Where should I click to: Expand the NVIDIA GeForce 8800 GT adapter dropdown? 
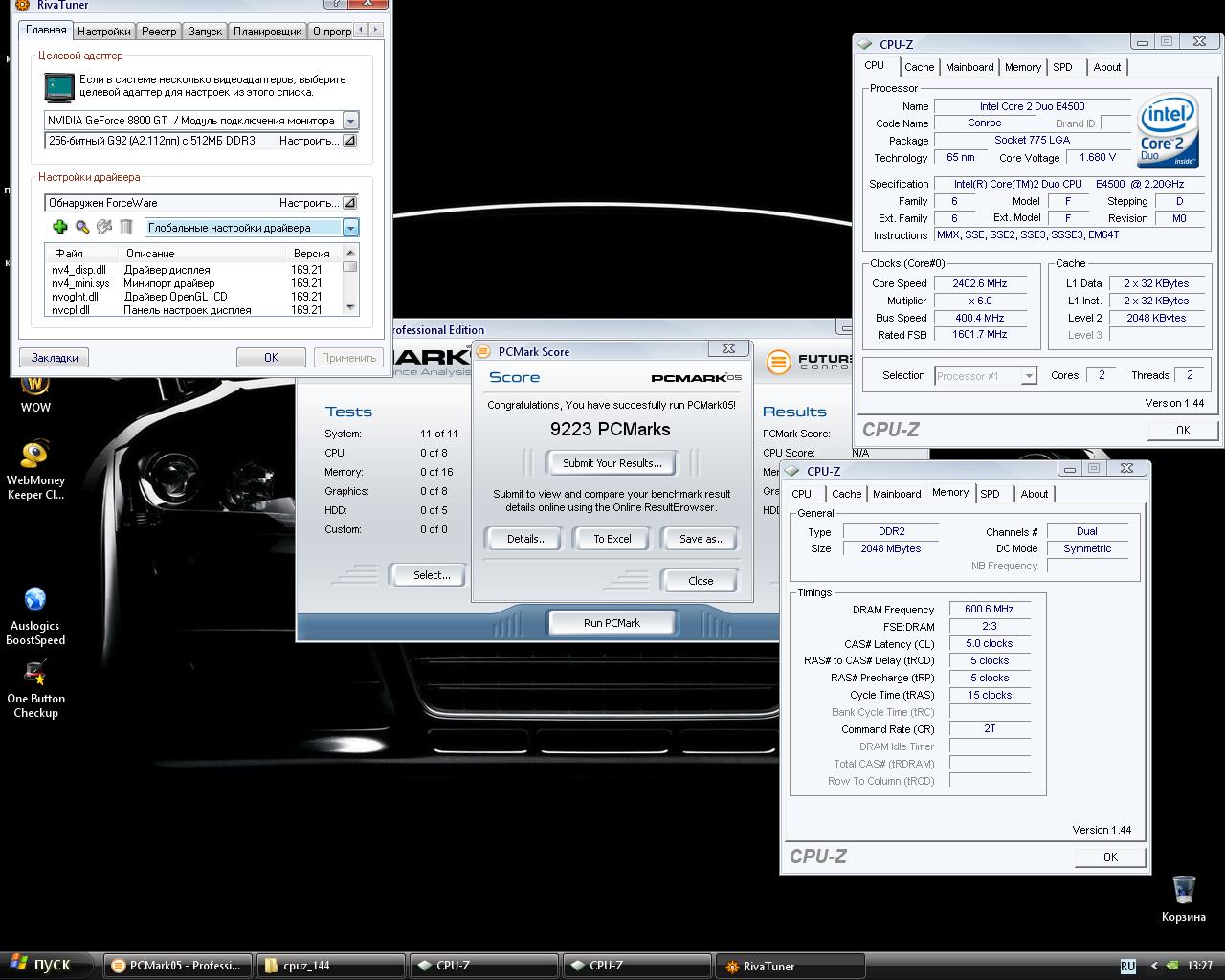point(350,121)
